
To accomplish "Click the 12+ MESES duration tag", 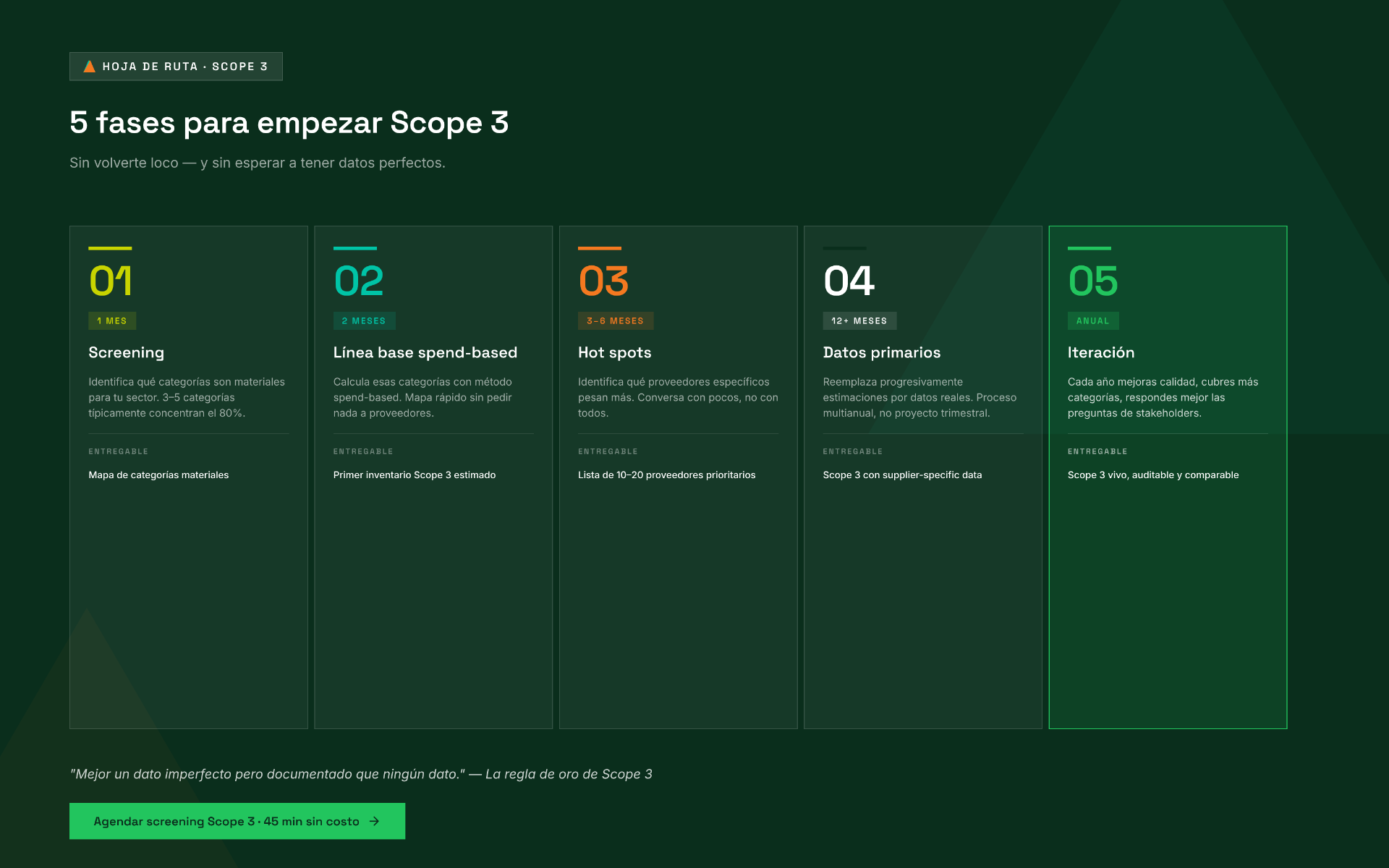I will (x=859, y=320).
